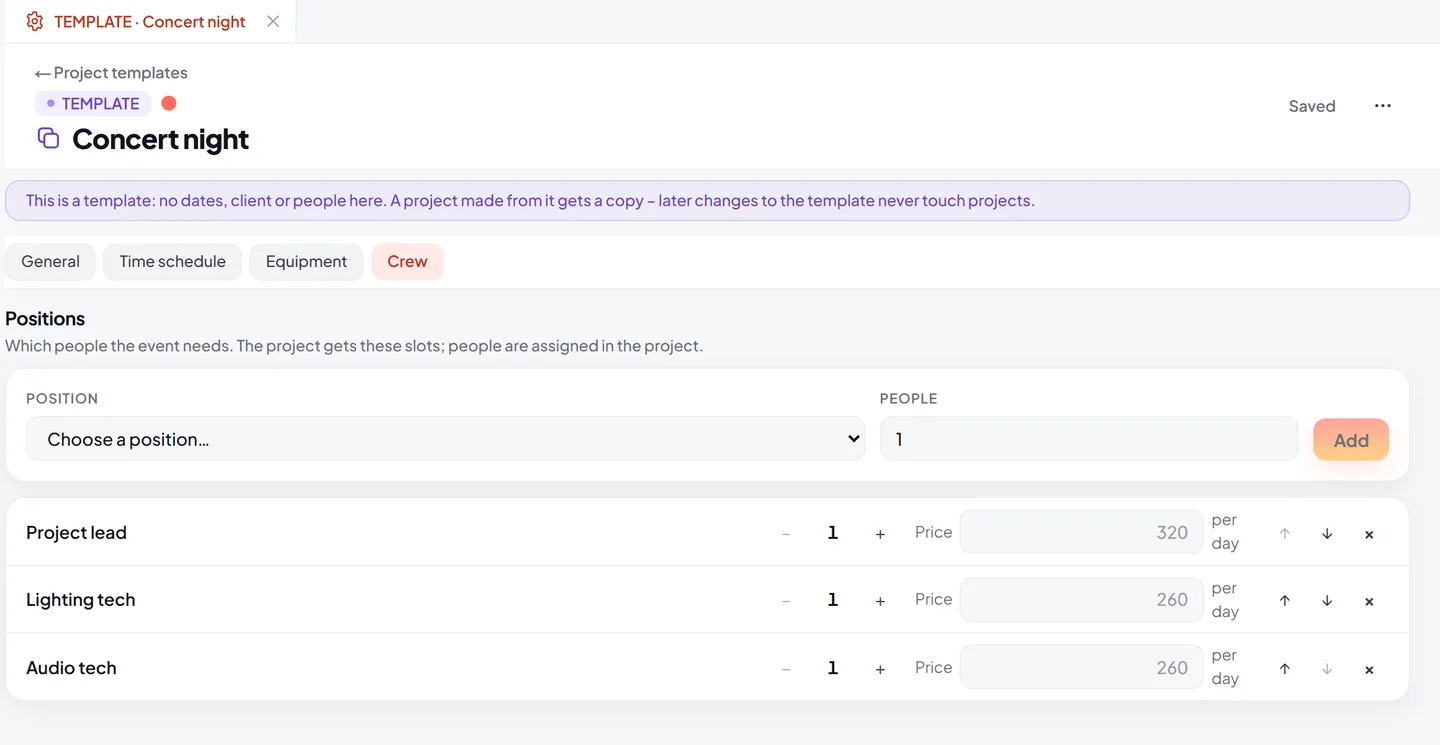Increase people count for Lighting tech
The width and height of the screenshot is (1440, 745).
(880, 601)
